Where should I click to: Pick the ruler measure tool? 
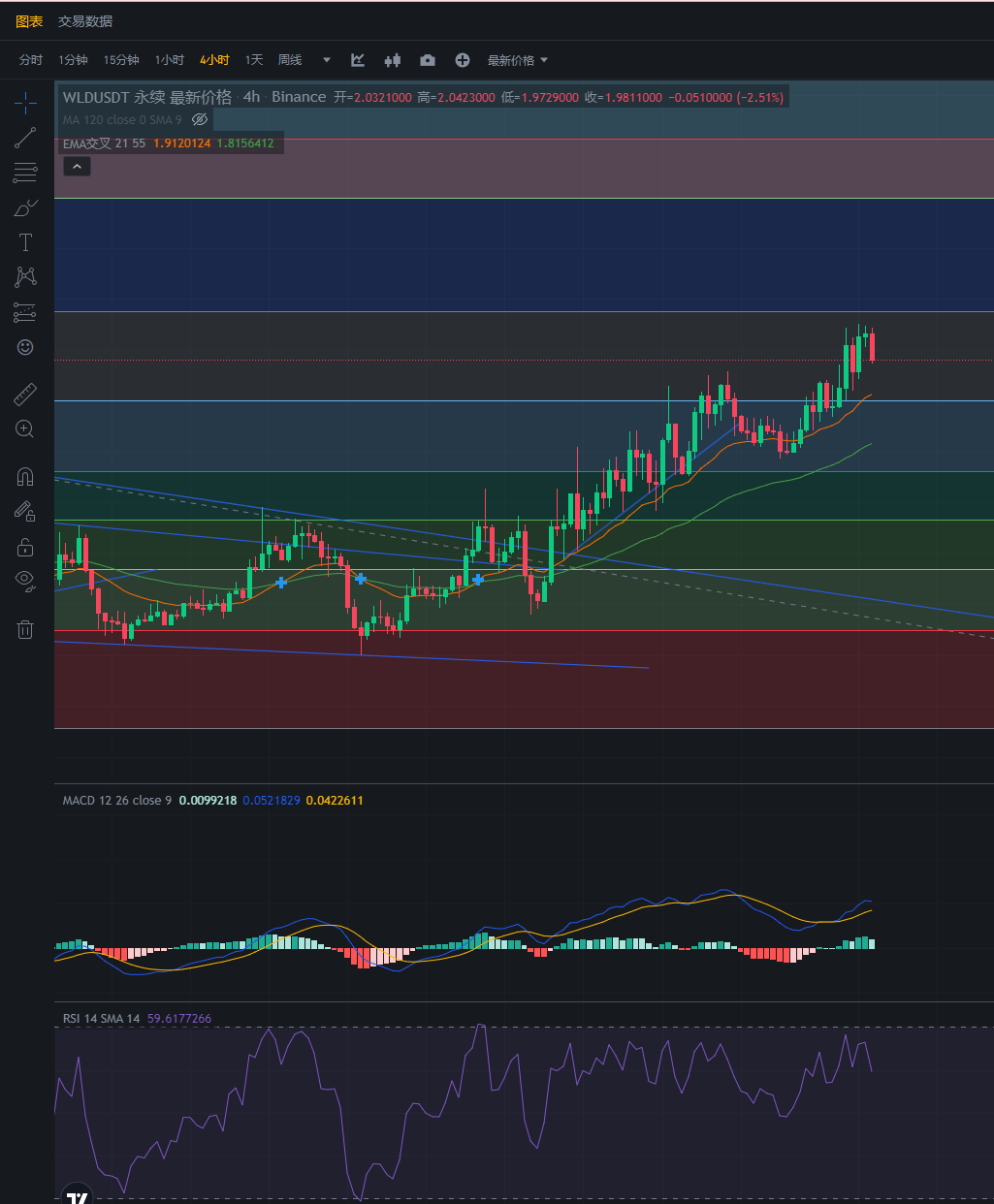(25, 394)
